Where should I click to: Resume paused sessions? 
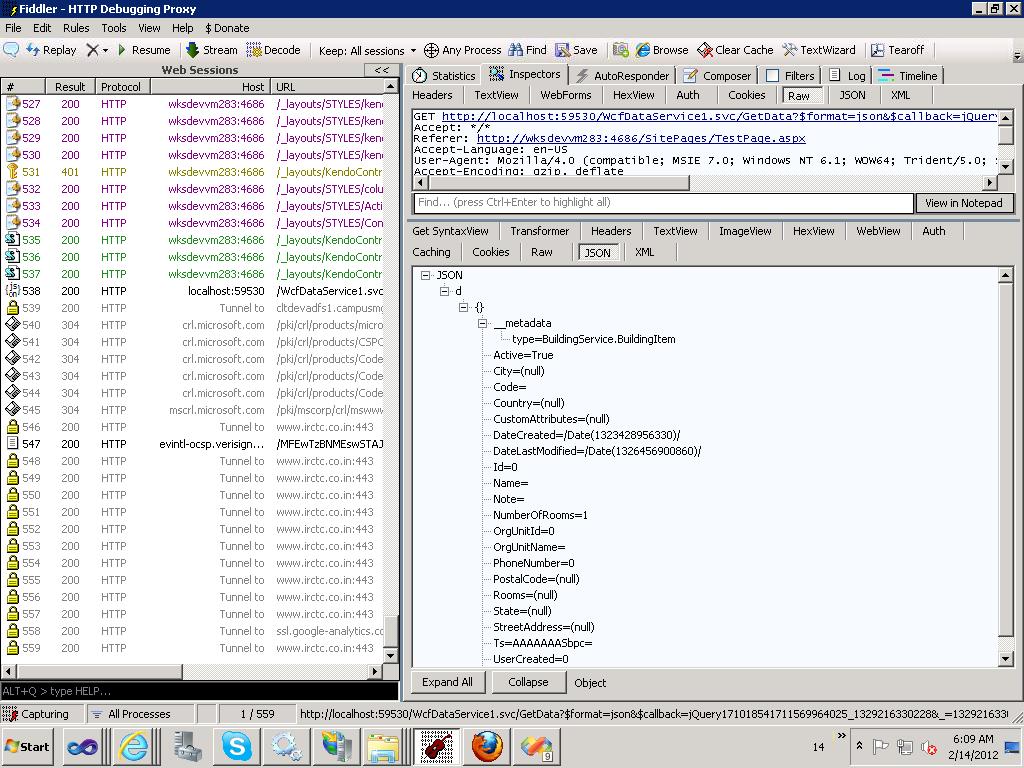point(144,50)
